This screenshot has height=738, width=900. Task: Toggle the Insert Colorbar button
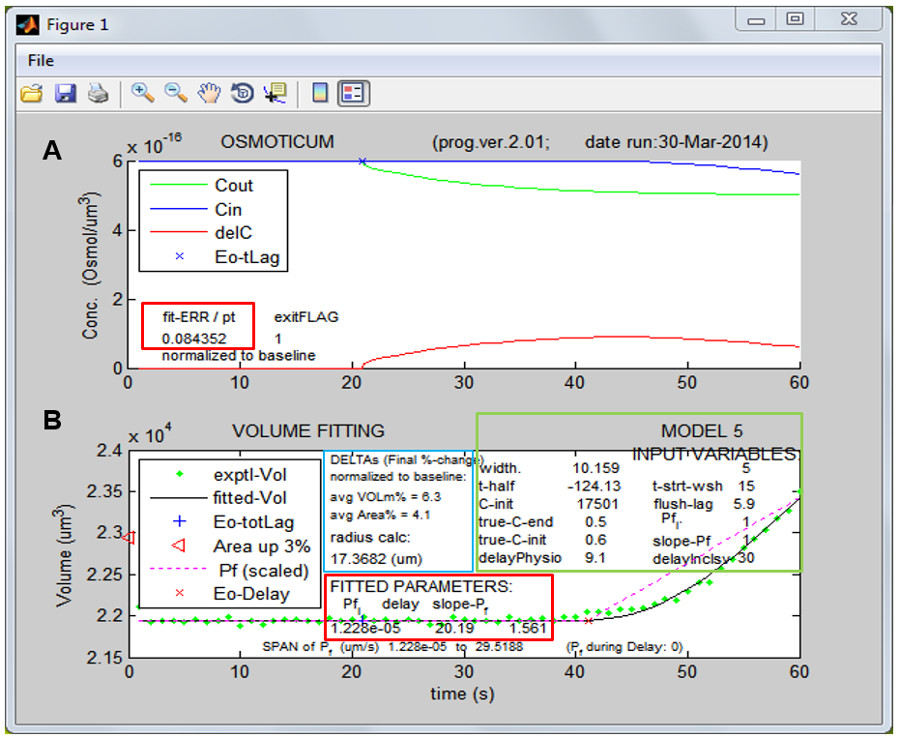point(320,94)
